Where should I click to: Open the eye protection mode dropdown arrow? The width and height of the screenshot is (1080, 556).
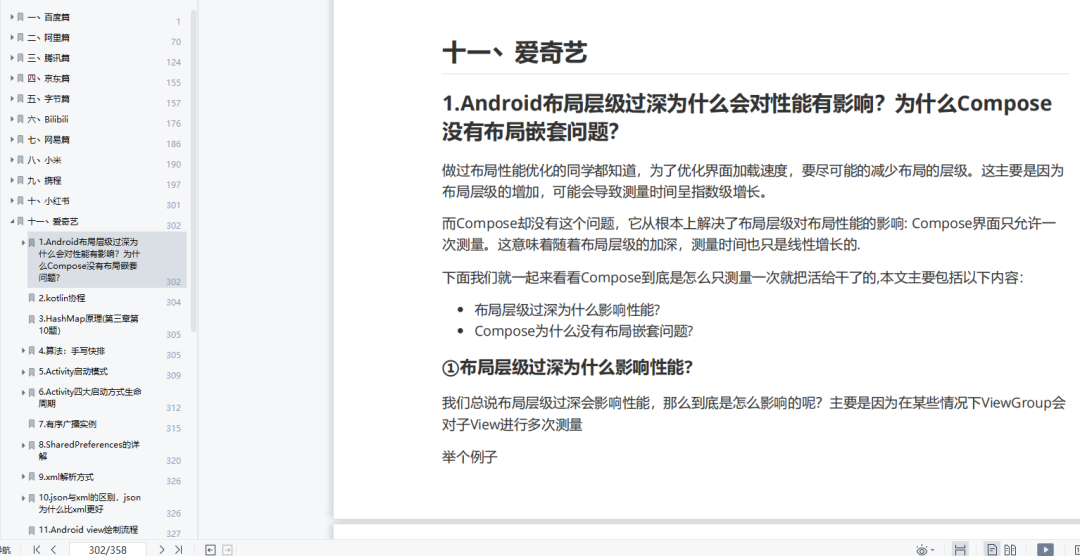pos(932,550)
